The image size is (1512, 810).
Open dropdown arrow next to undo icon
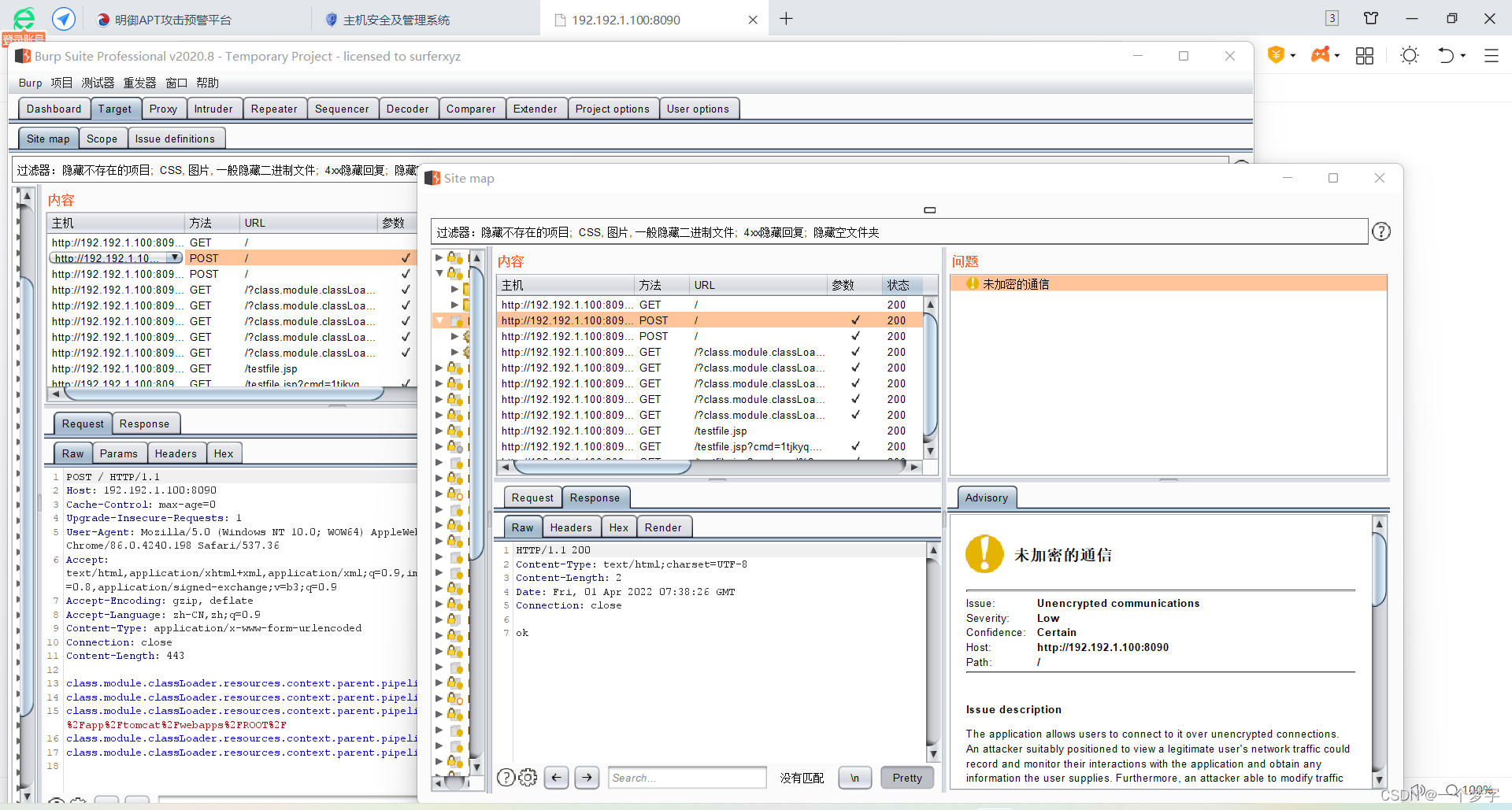tap(1463, 56)
